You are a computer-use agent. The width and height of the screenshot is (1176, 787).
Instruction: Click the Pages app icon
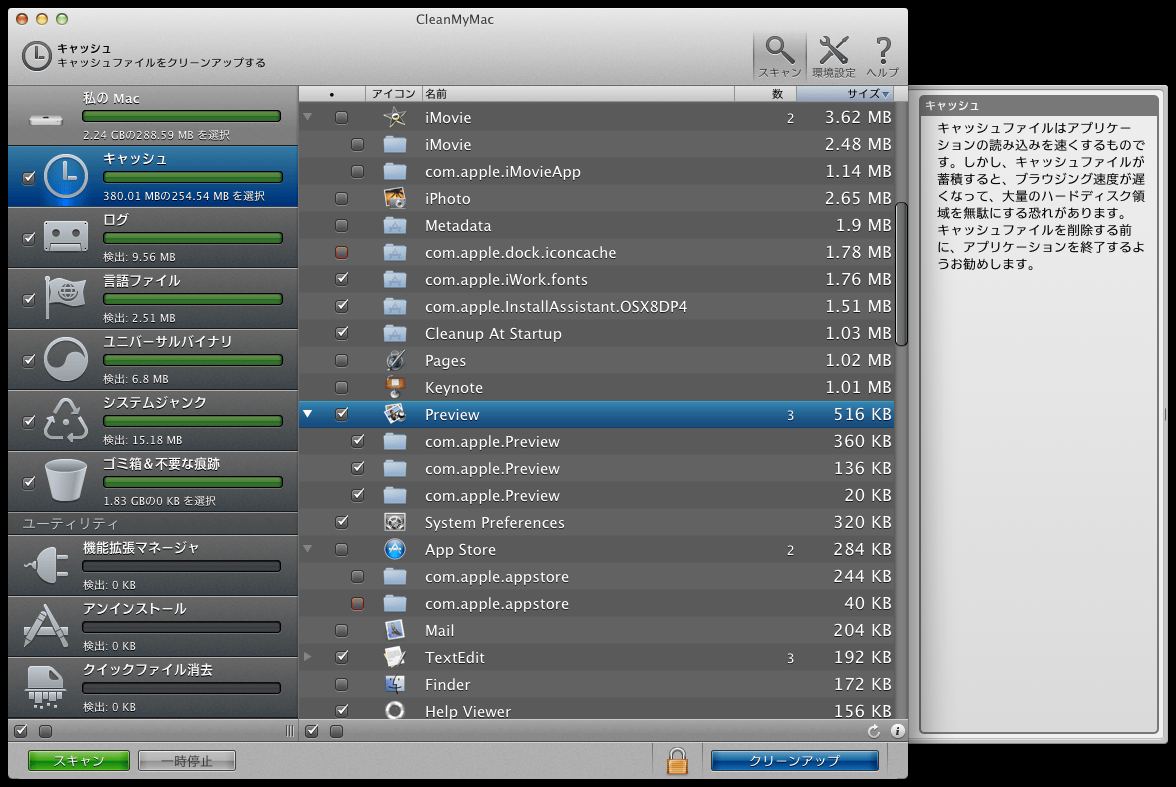394,360
